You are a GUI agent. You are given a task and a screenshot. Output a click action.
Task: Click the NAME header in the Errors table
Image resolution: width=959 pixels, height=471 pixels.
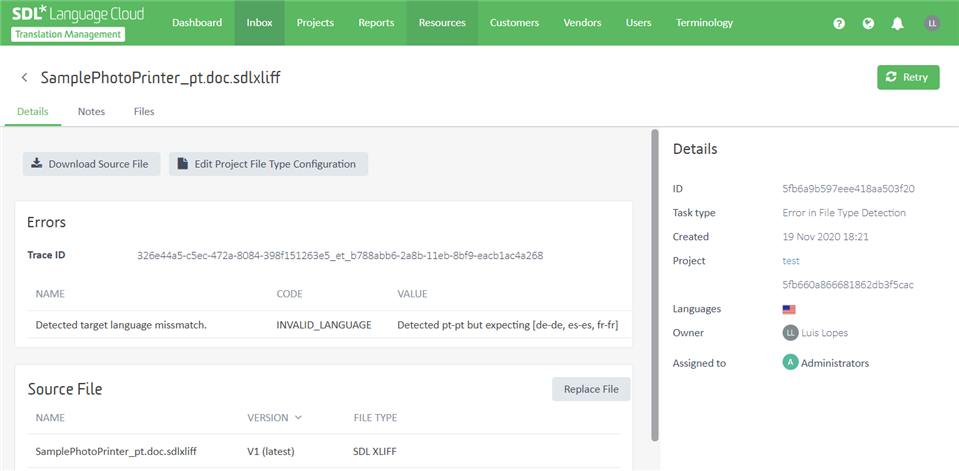click(x=50, y=294)
